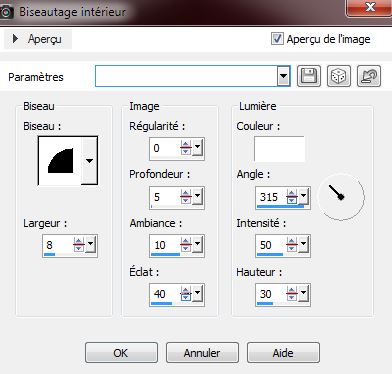Click the Annuler button

[202, 353]
